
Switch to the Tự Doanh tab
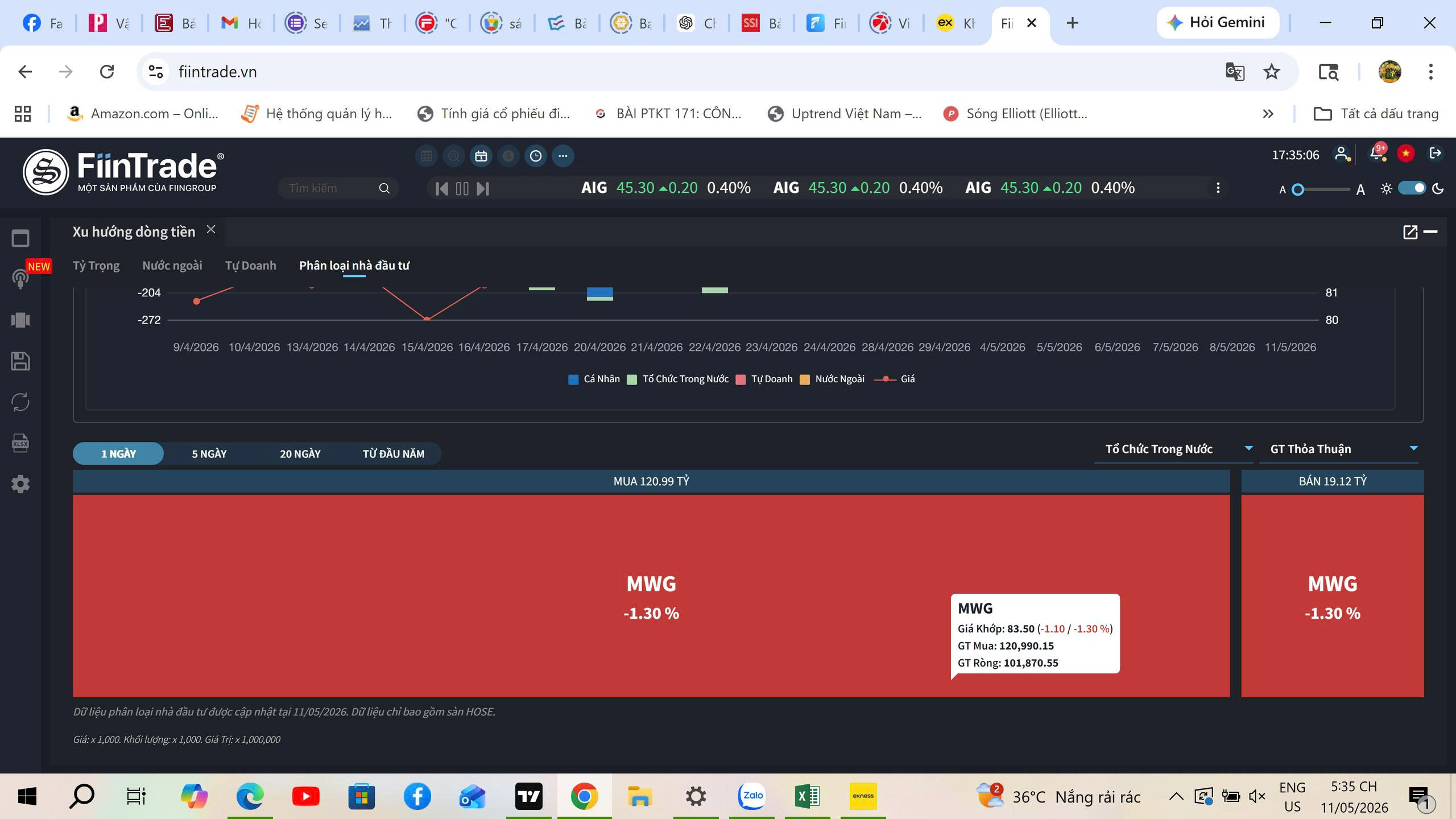[x=251, y=266]
